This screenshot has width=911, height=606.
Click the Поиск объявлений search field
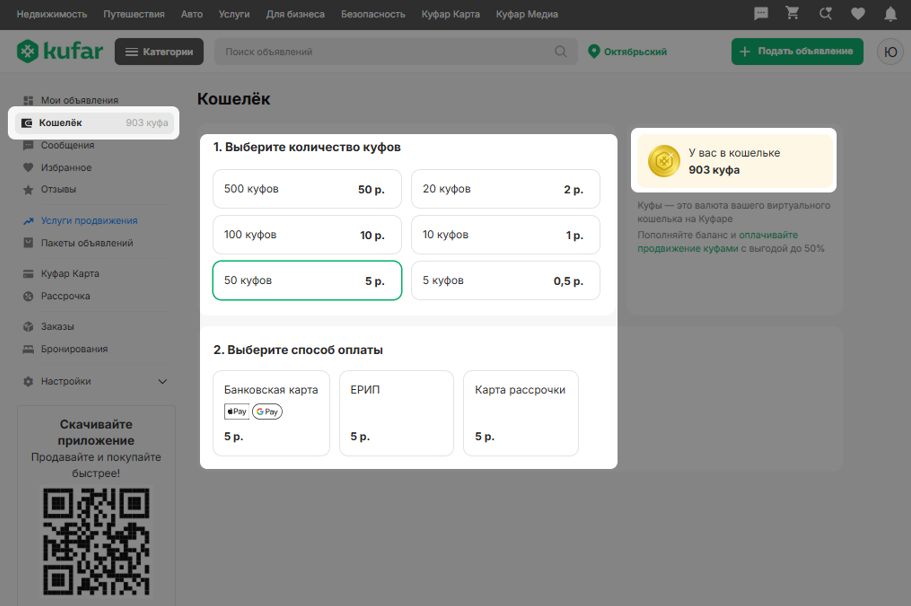click(385, 52)
